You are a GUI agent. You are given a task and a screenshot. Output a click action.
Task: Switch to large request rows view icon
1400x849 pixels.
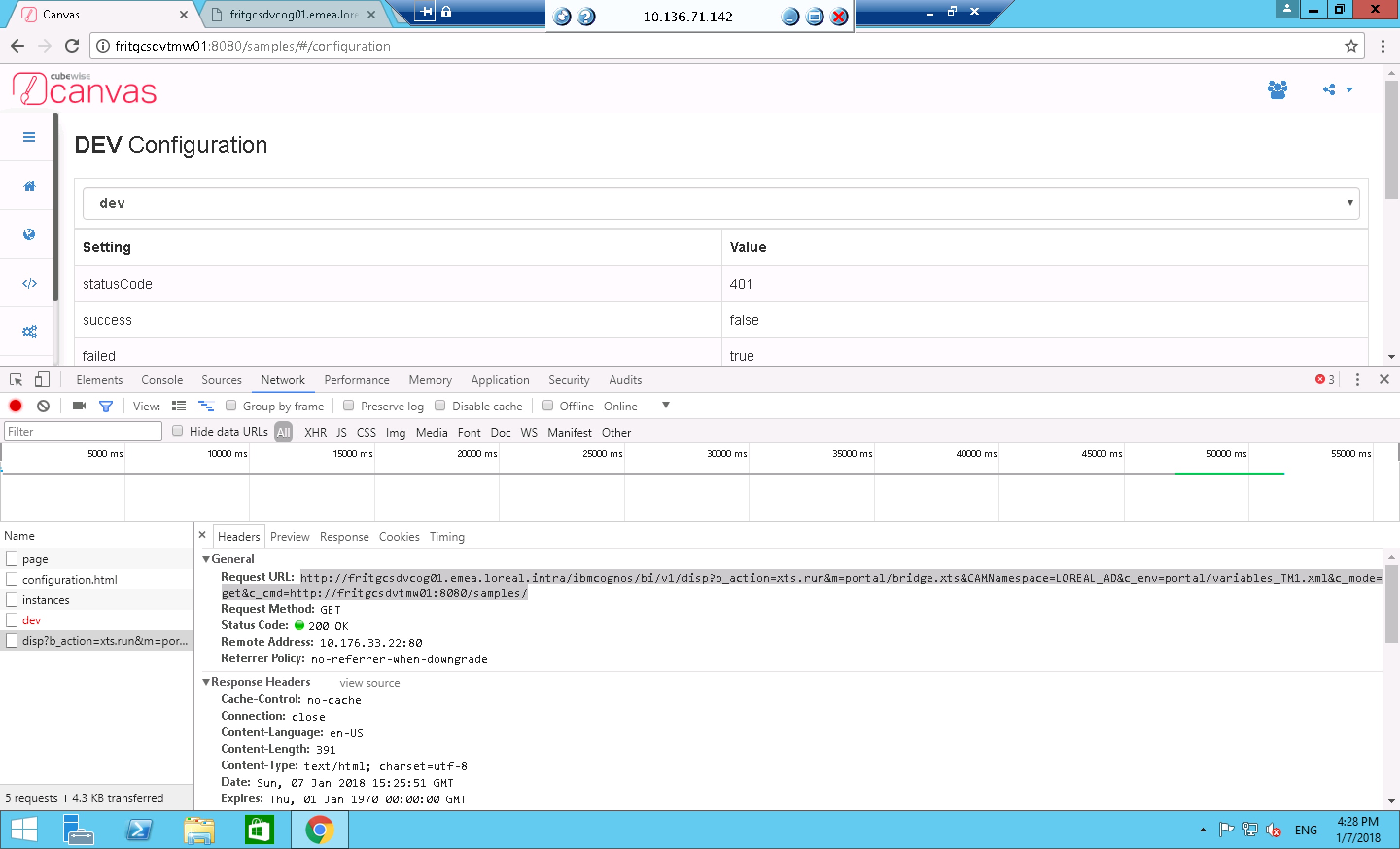[179, 406]
